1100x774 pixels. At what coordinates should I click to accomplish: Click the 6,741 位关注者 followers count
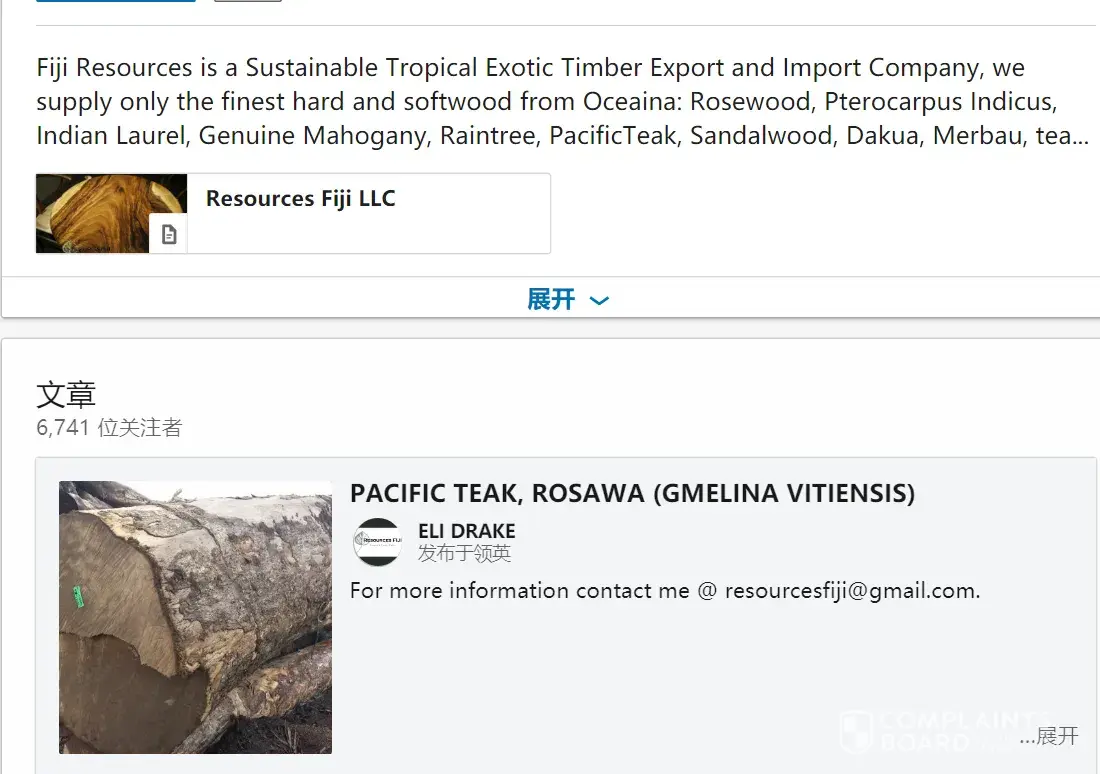(109, 427)
